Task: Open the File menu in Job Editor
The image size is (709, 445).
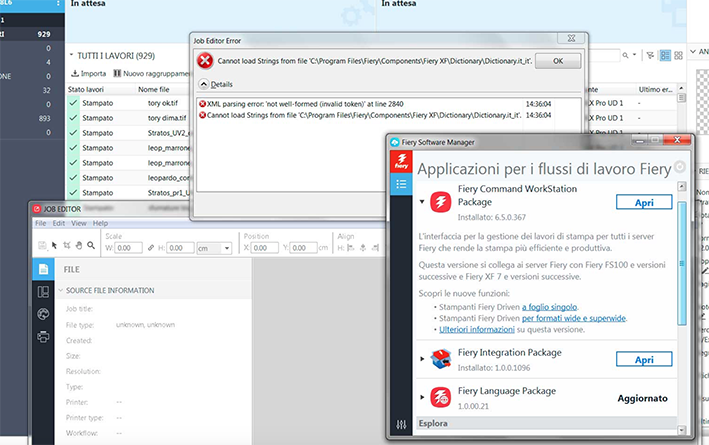Action: [41, 223]
